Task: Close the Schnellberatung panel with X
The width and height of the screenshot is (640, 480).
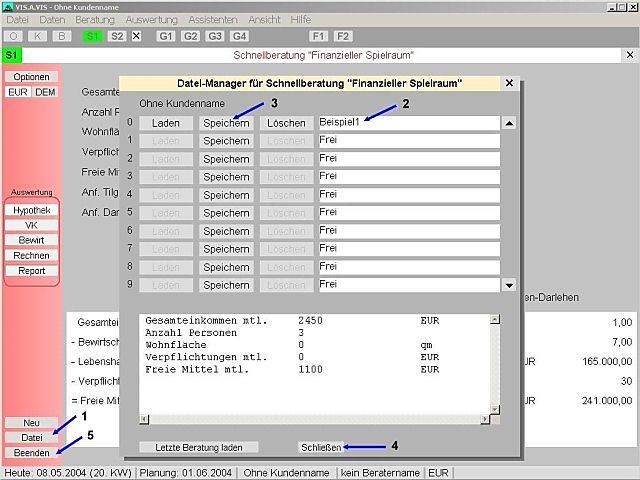Action: click(x=630, y=55)
